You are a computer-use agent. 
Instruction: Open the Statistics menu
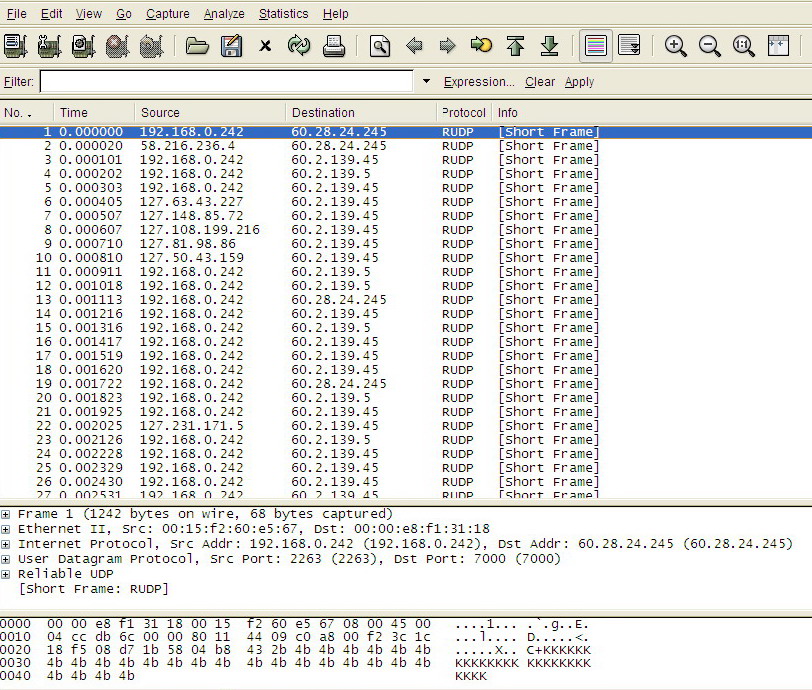pos(283,14)
